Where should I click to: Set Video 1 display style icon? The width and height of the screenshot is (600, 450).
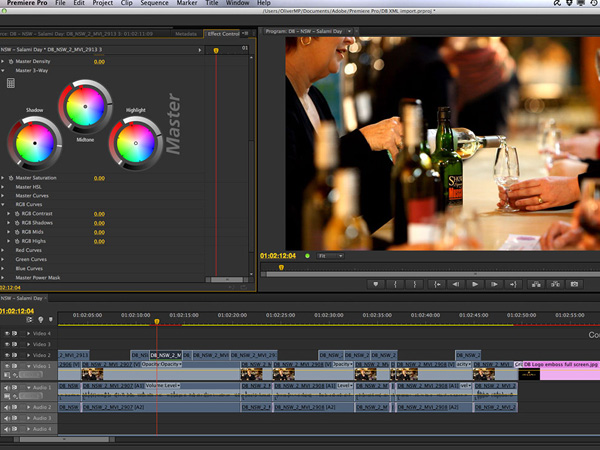point(7,375)
